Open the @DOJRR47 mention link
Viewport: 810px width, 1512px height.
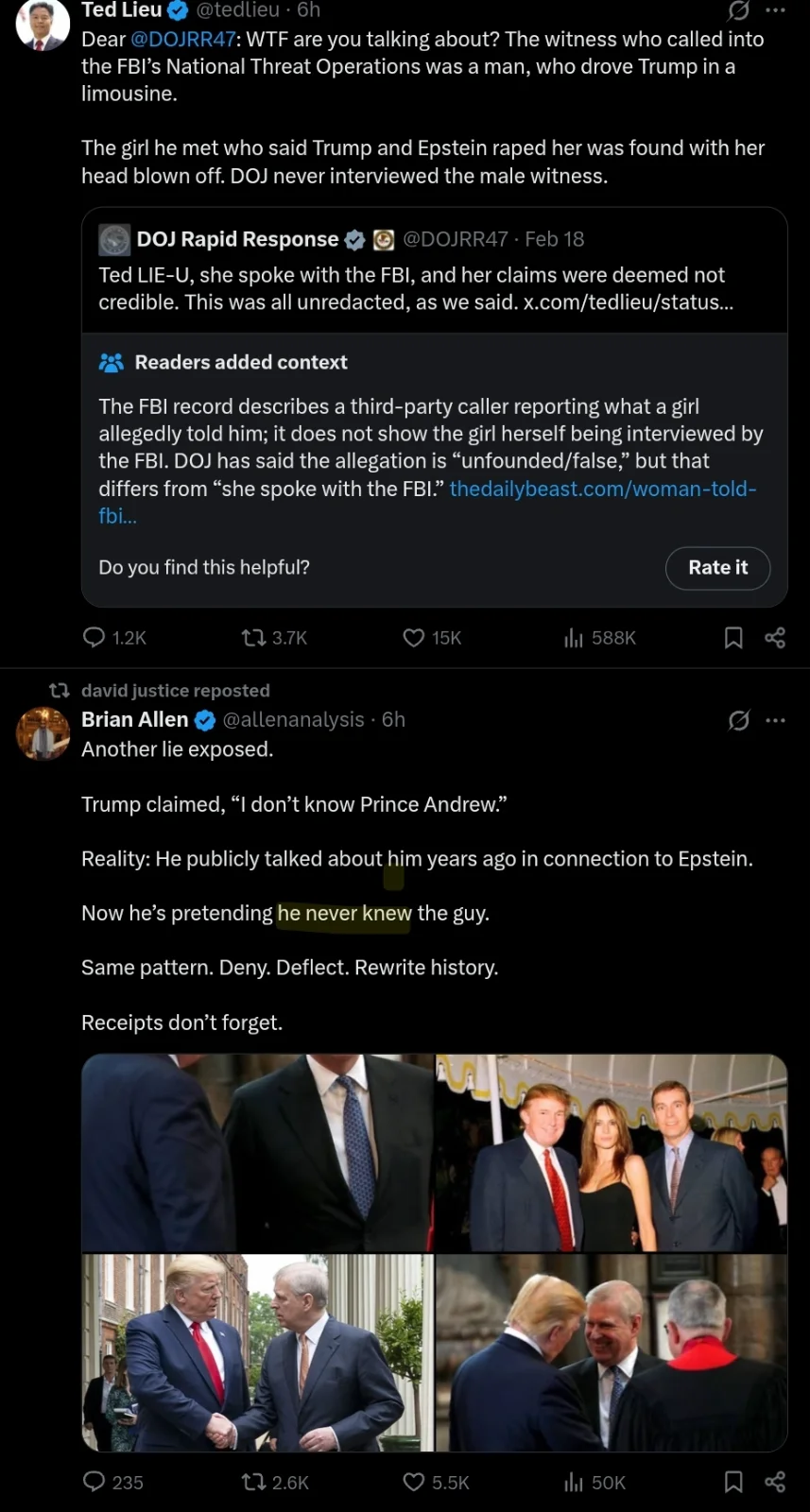182,40
